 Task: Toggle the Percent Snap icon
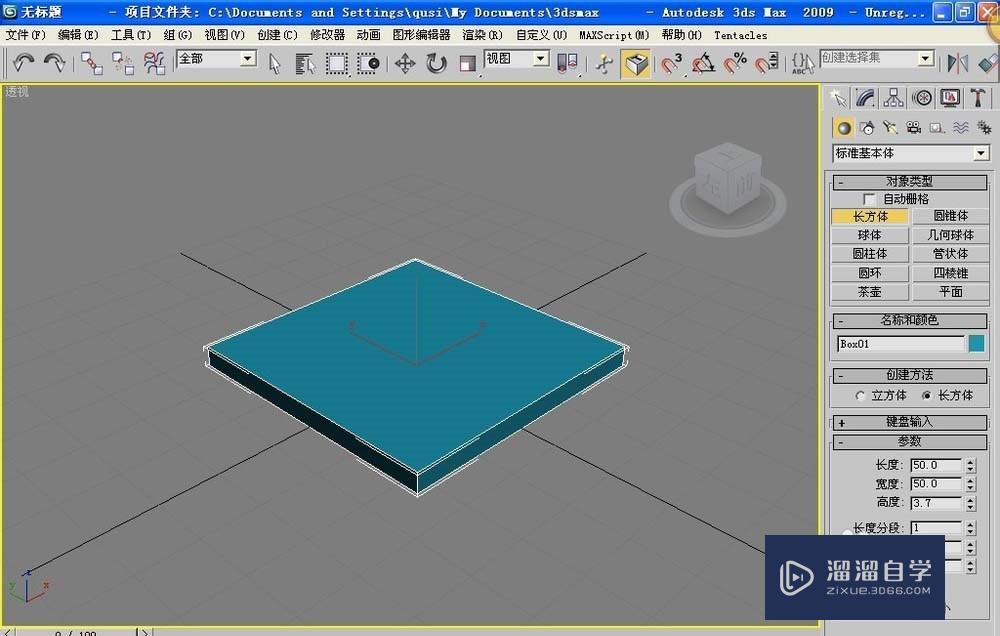coord(735,63)
